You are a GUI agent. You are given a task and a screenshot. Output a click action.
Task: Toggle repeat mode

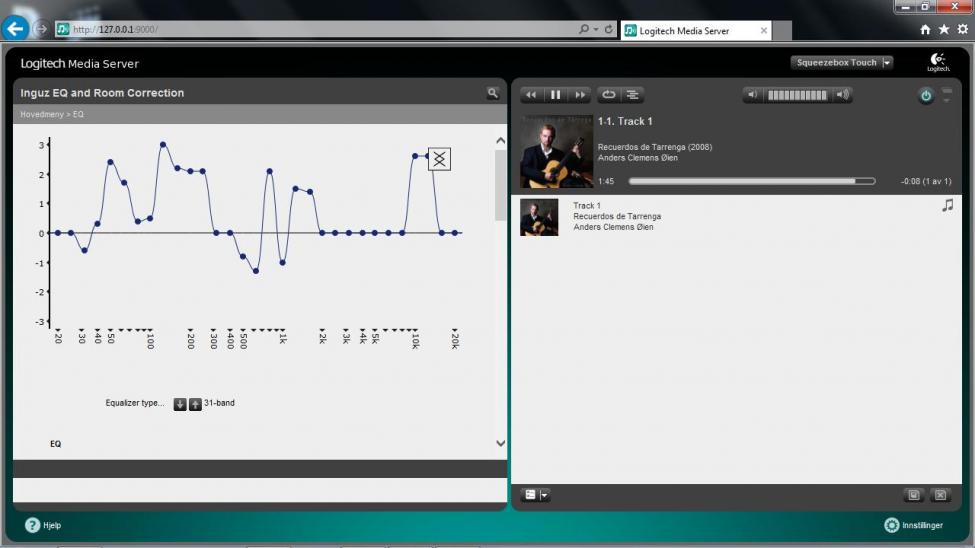[608, 95]
